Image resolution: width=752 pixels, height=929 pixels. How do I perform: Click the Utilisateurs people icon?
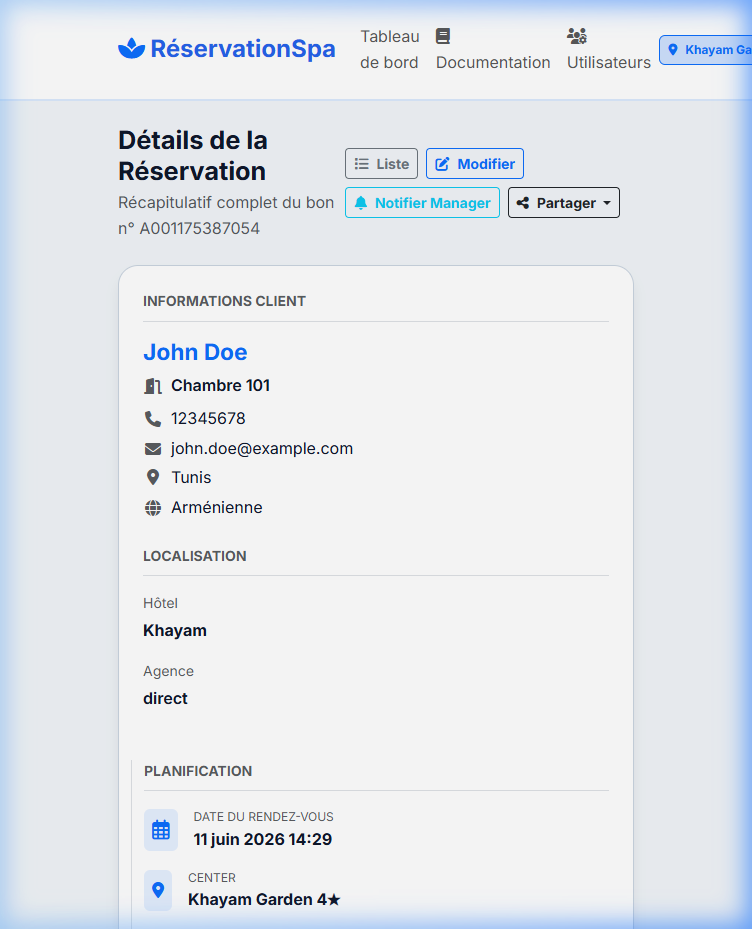(577, 36)
